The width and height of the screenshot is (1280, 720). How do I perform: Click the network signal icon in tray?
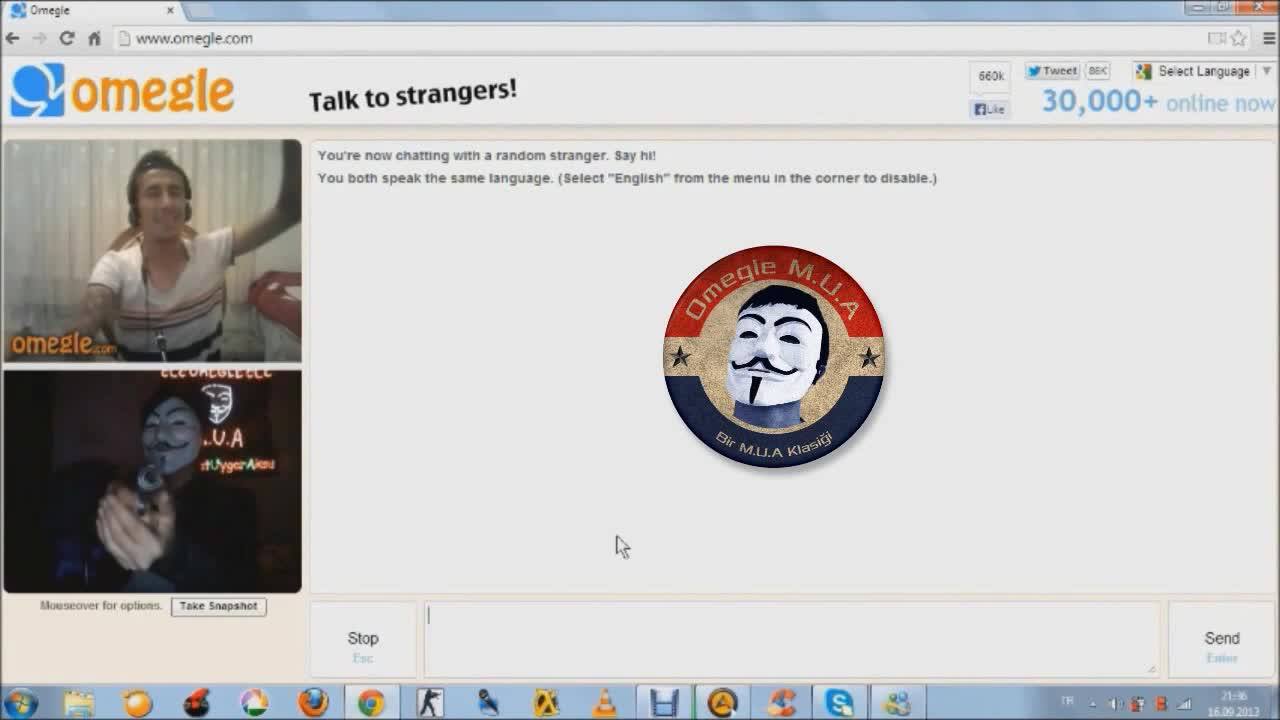coord(1184,704)
